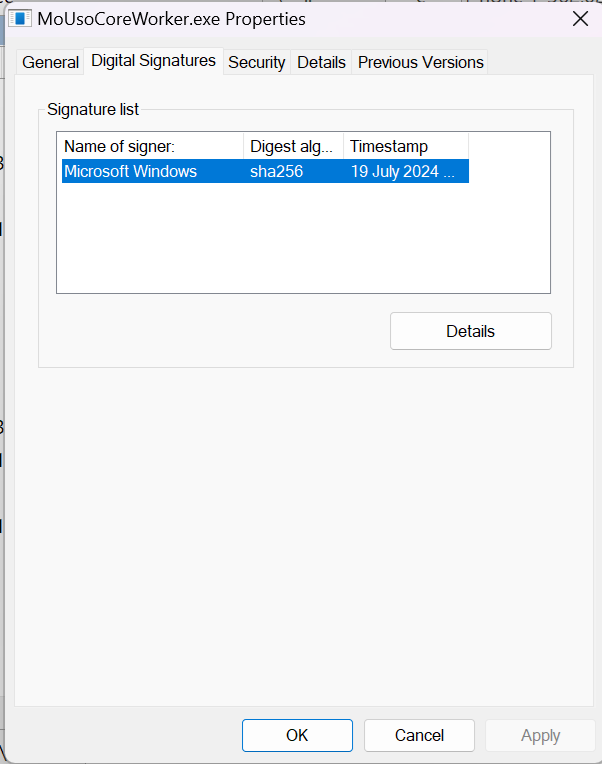Click the Cancel button

click(x=419, y=735)
